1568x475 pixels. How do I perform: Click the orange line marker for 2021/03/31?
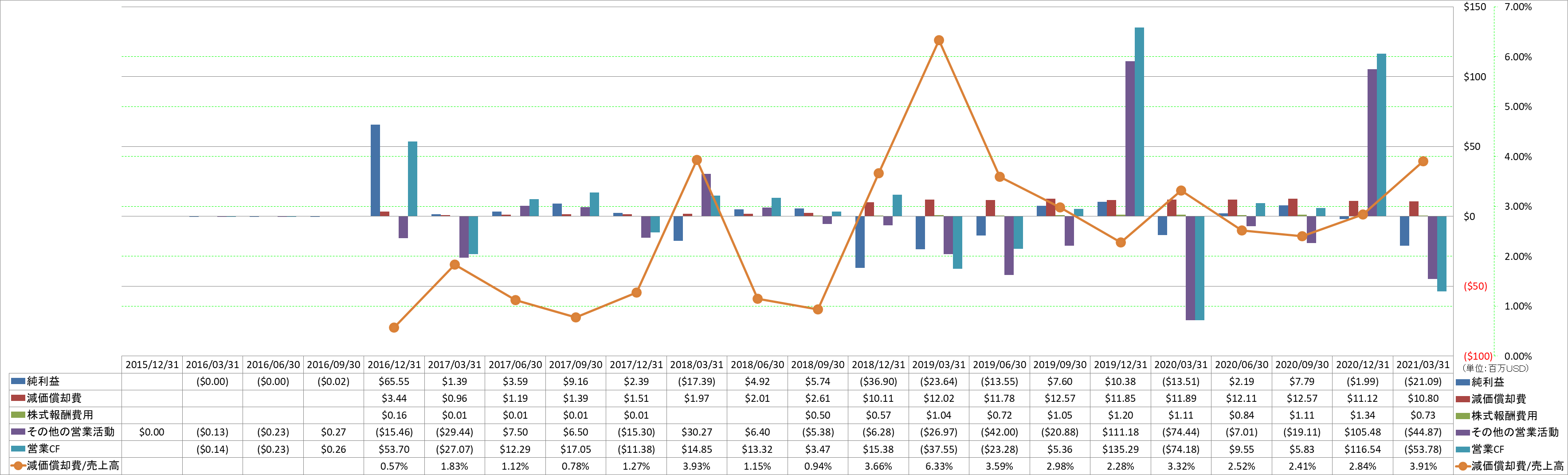click(1423, 161)
